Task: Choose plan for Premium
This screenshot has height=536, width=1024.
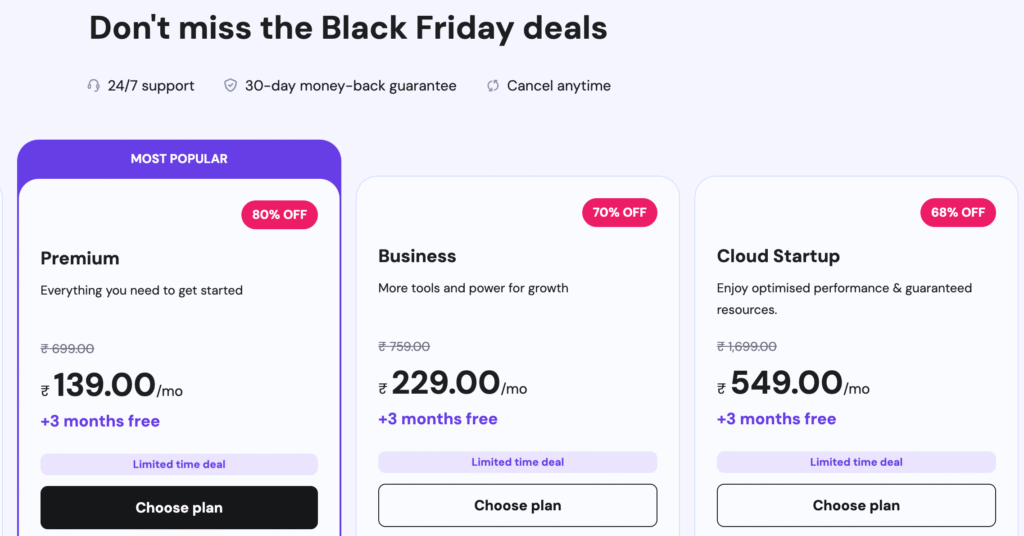Action: 179,508
